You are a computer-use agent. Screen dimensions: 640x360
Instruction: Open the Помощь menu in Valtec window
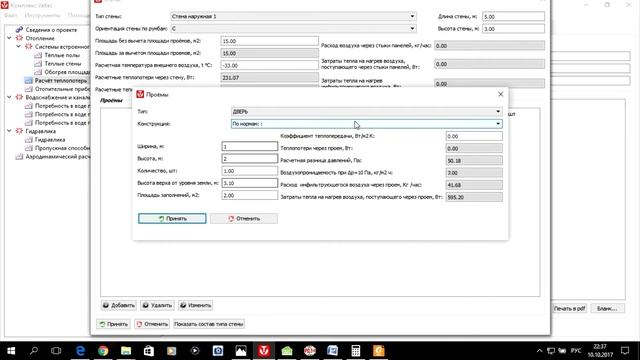78,16
